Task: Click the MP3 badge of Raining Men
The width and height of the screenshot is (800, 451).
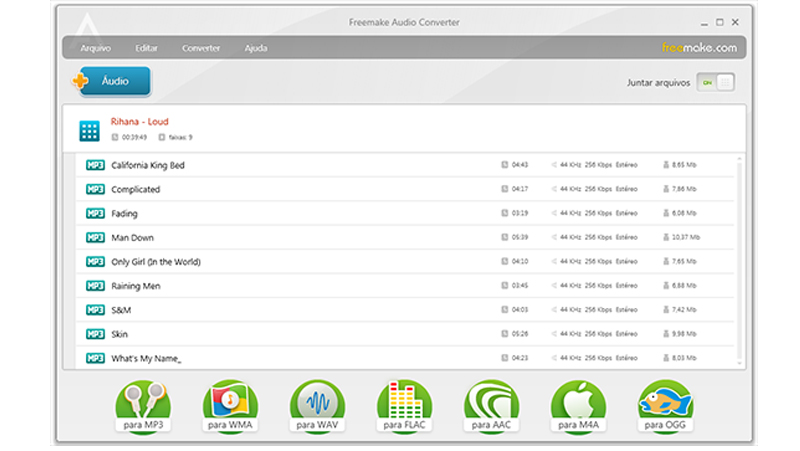Action: 95,286
